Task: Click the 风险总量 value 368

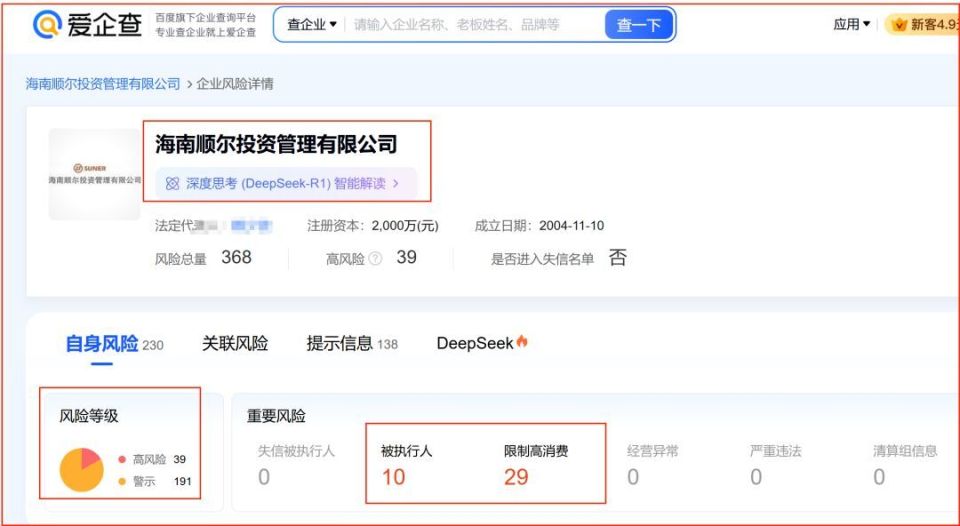Action: pyautogui.click(x=236, y=257)
